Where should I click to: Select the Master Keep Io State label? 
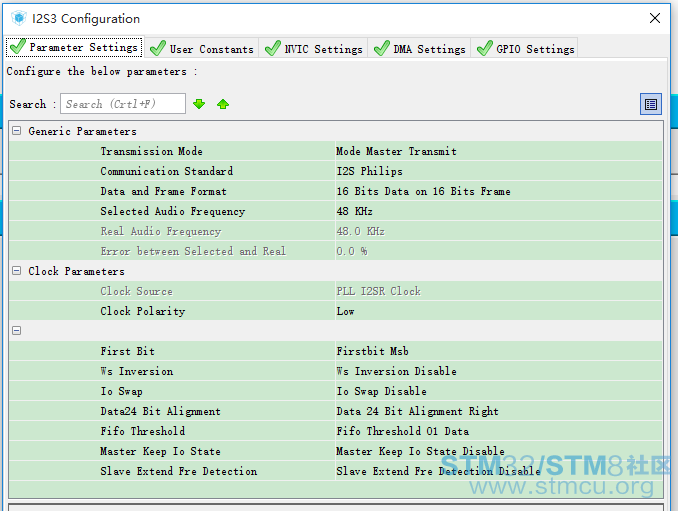pyautogui.click(x=160, y=451)
